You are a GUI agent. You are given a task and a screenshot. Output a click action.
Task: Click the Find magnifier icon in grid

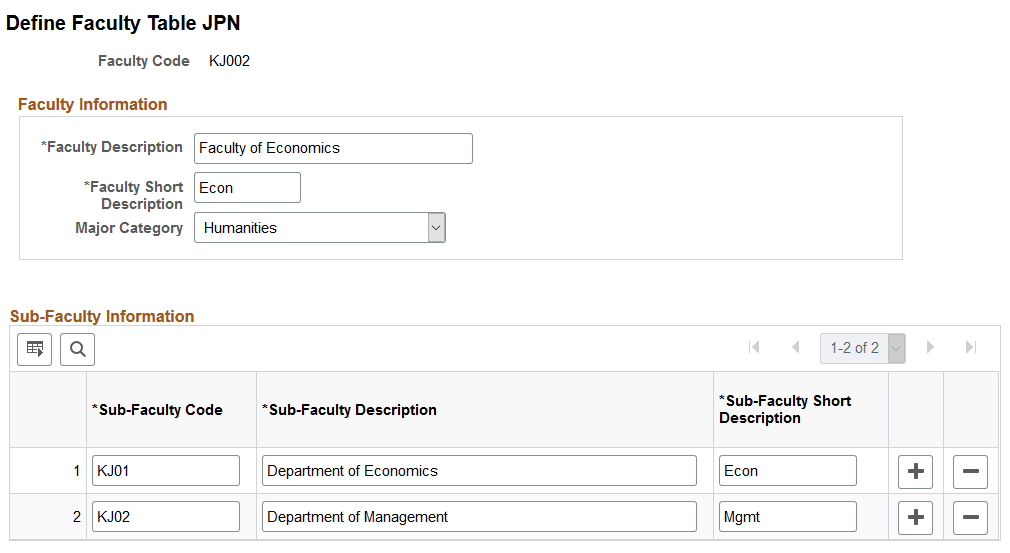(78, 350)
